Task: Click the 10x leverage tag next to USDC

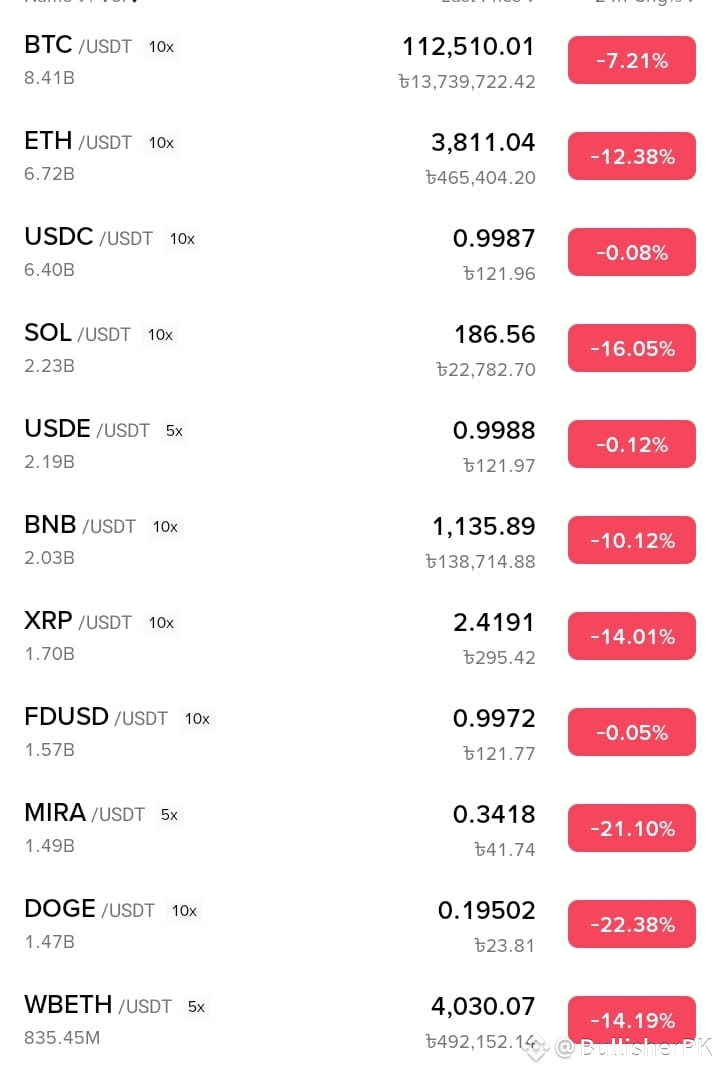Action: (x=182, y=239)
